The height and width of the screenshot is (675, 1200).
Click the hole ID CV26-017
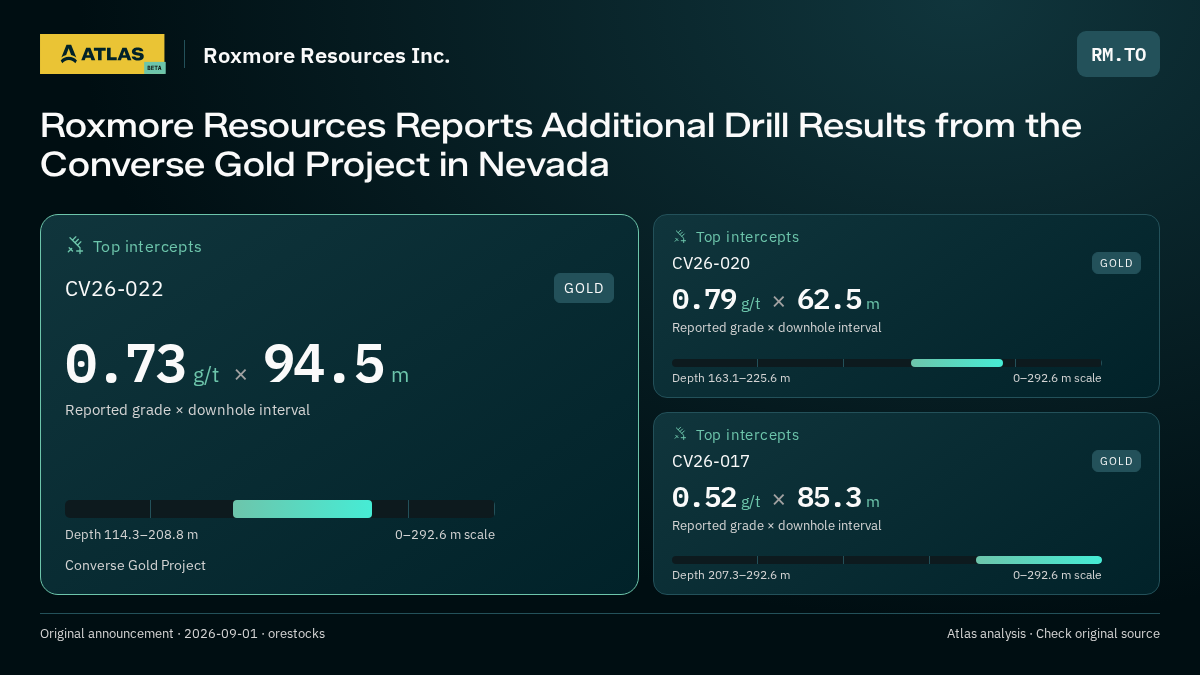tap(711, 461)
